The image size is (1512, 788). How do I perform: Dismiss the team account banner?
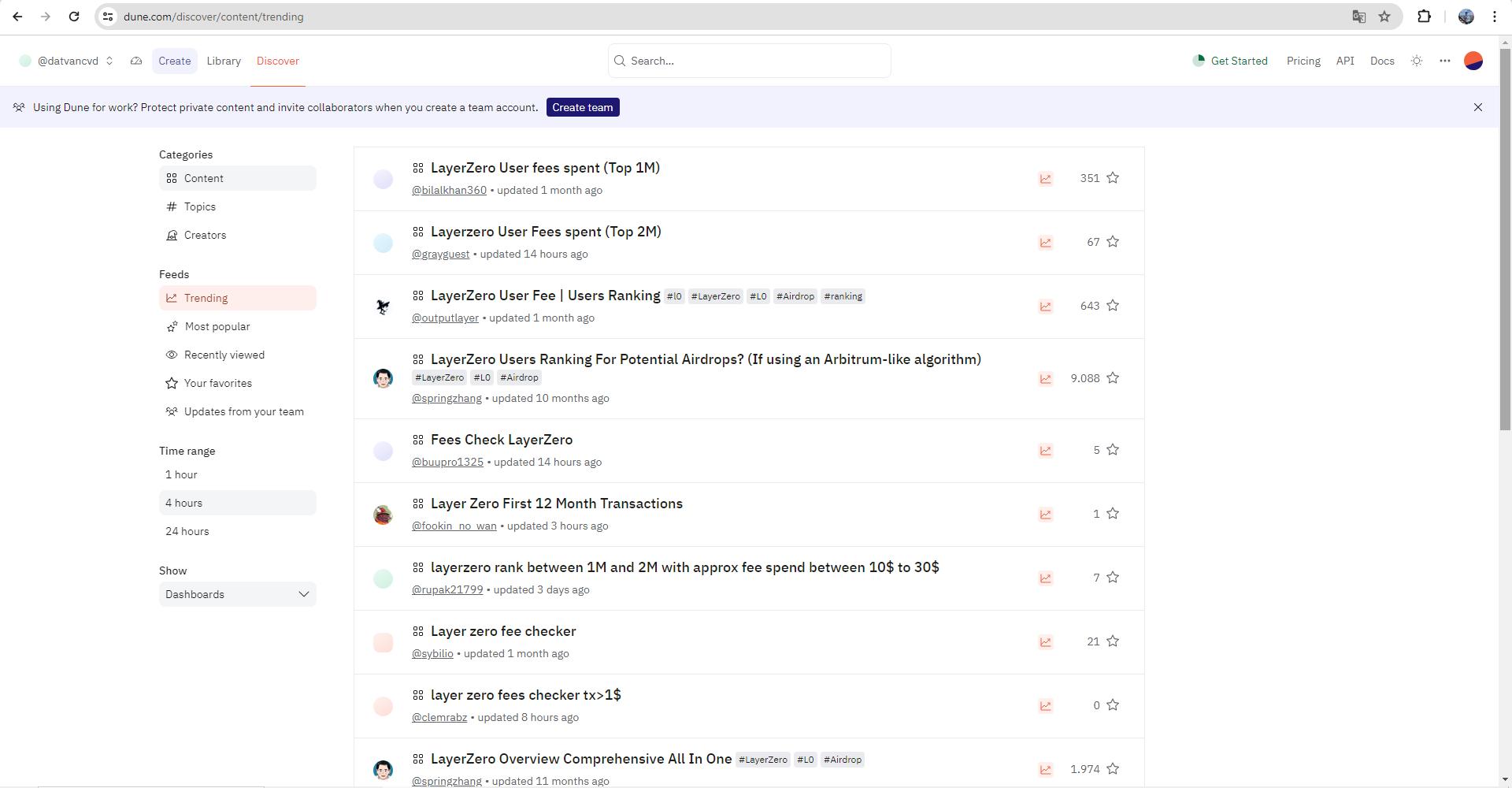tap(1478, 107)
